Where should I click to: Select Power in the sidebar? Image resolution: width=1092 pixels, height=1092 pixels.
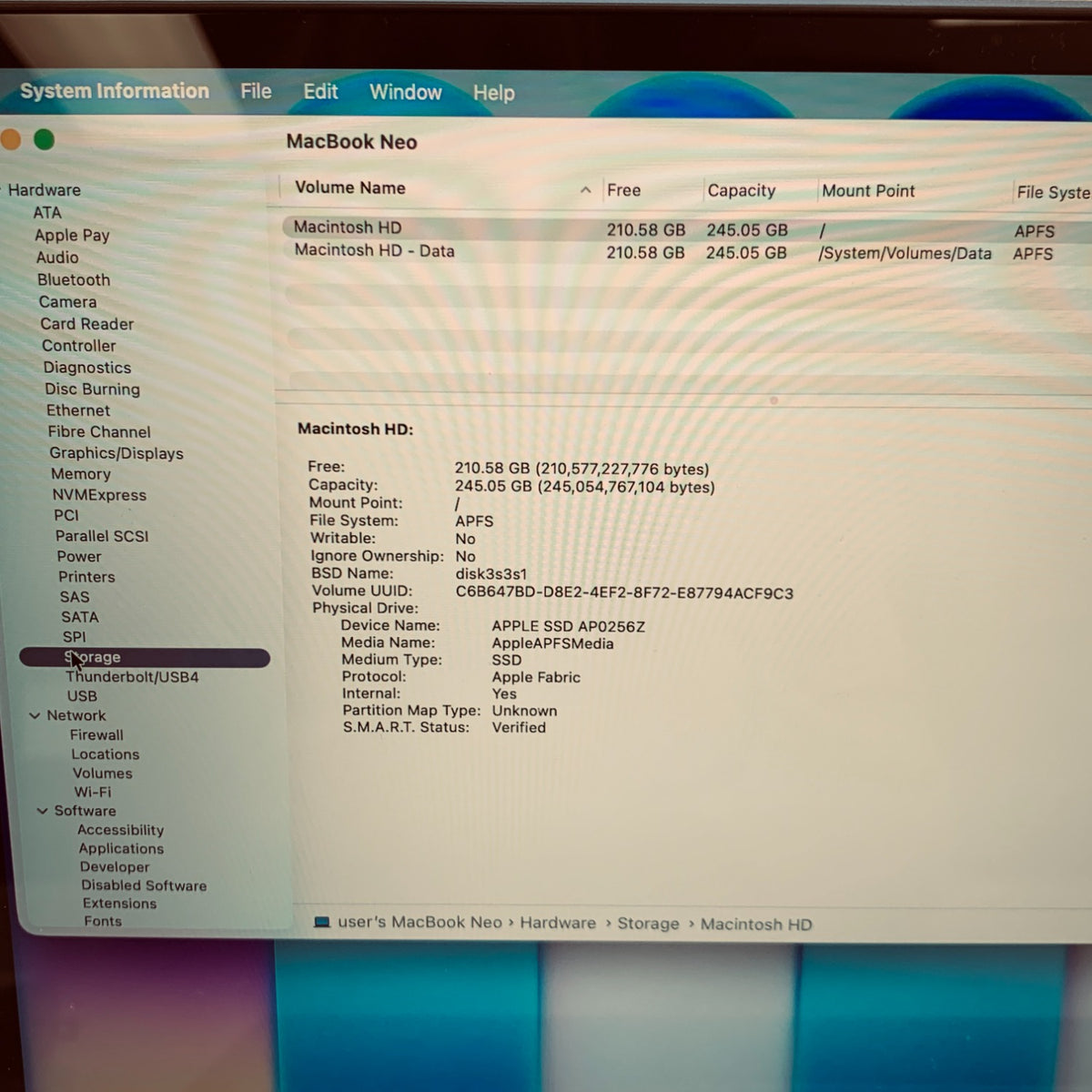79,557
